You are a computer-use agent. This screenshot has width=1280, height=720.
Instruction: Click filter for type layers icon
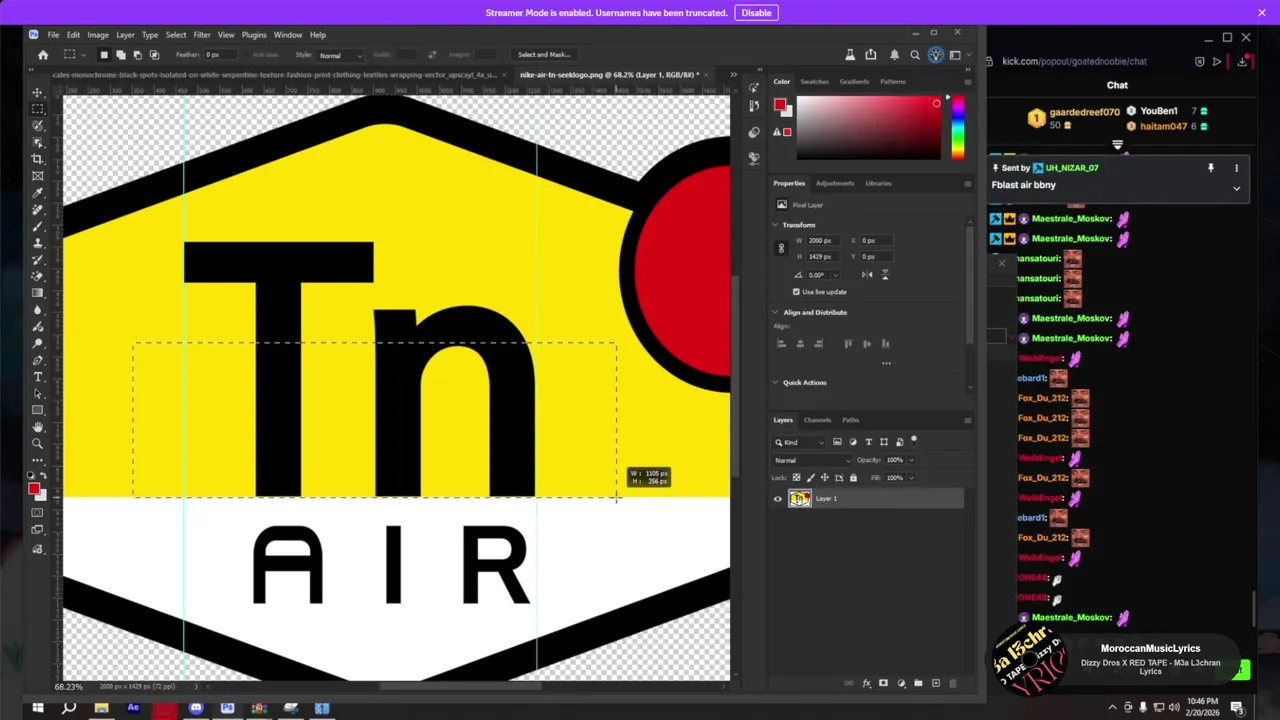click(868, 442)
